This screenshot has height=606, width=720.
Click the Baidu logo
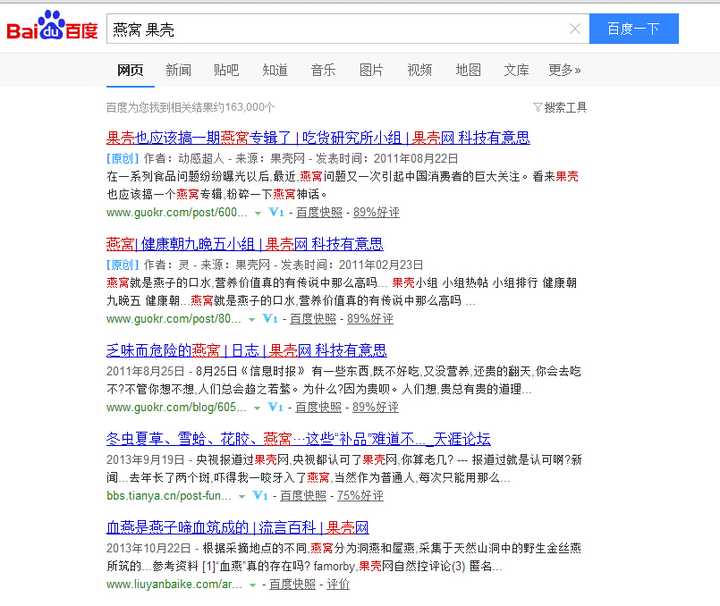[x=52, y=26]
